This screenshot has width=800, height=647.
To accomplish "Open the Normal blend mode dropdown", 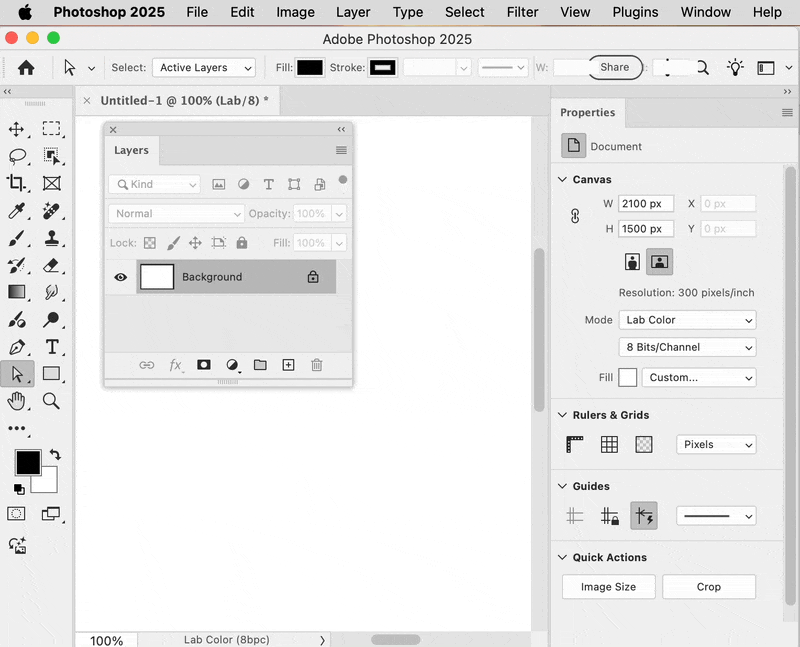I will (x=176, y=213).
